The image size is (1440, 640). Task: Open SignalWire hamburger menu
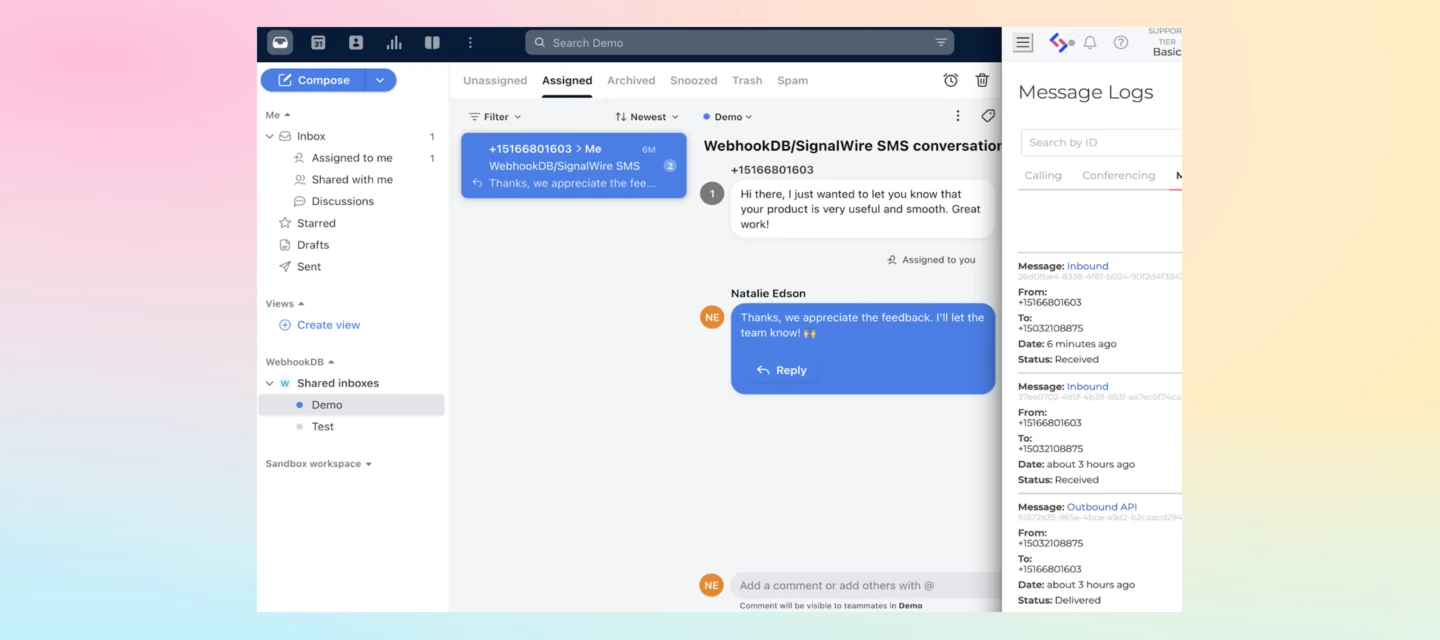pos(1023,43)
